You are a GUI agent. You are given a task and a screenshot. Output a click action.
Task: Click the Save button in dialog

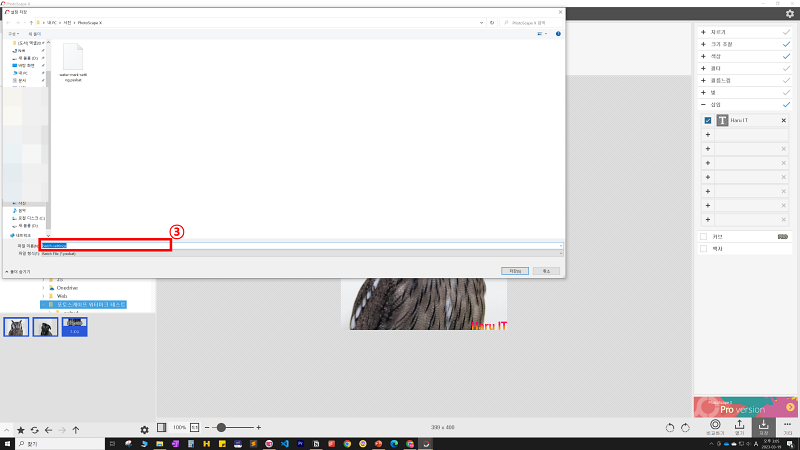pos(515,271)
